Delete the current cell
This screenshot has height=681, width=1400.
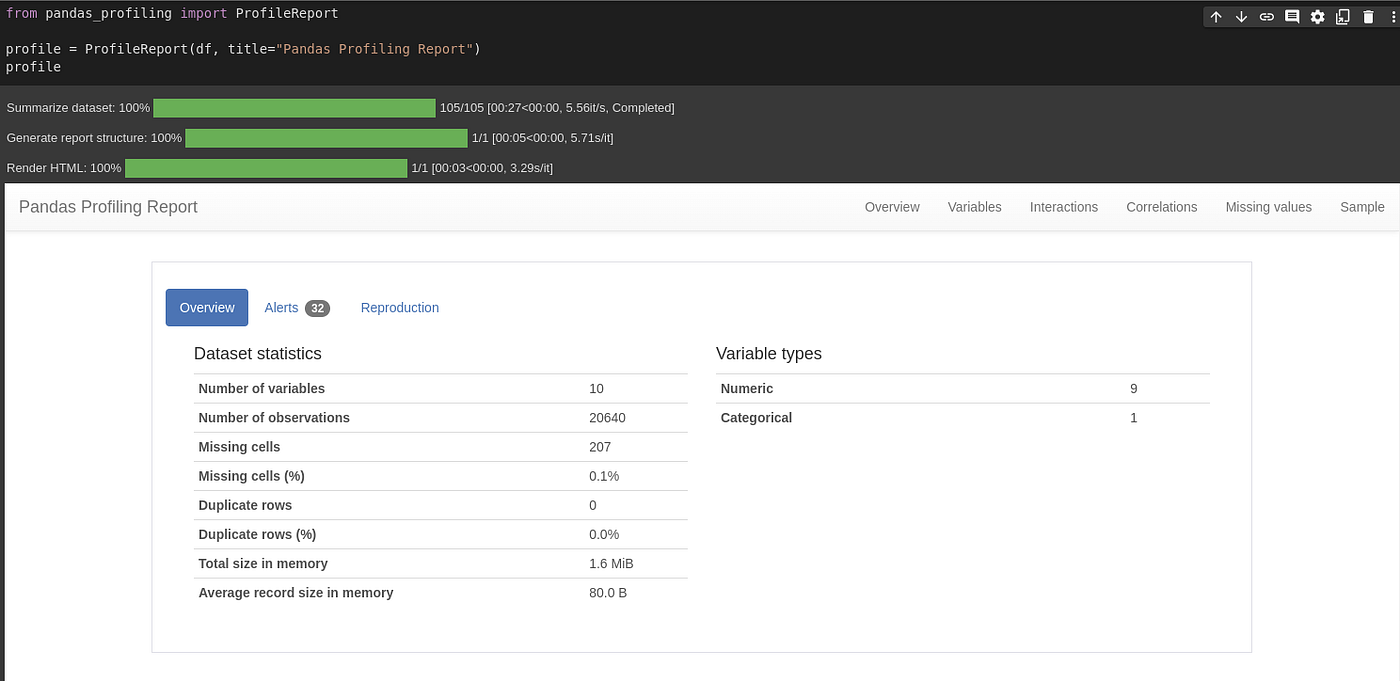[1368, 17]
